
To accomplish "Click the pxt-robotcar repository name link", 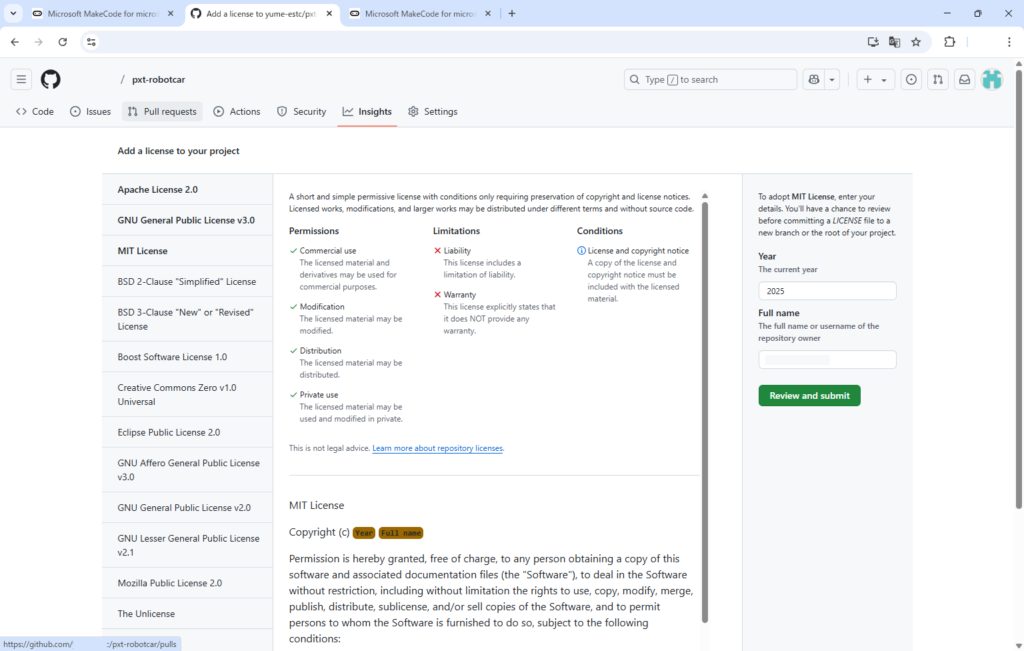I will [158, 80].
